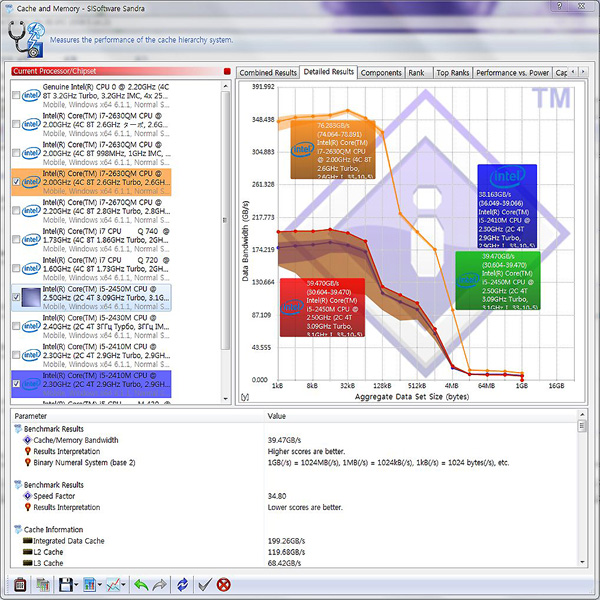
Task: Click the [y] axis toggle below chart
Action: click(x=245, y=397)
